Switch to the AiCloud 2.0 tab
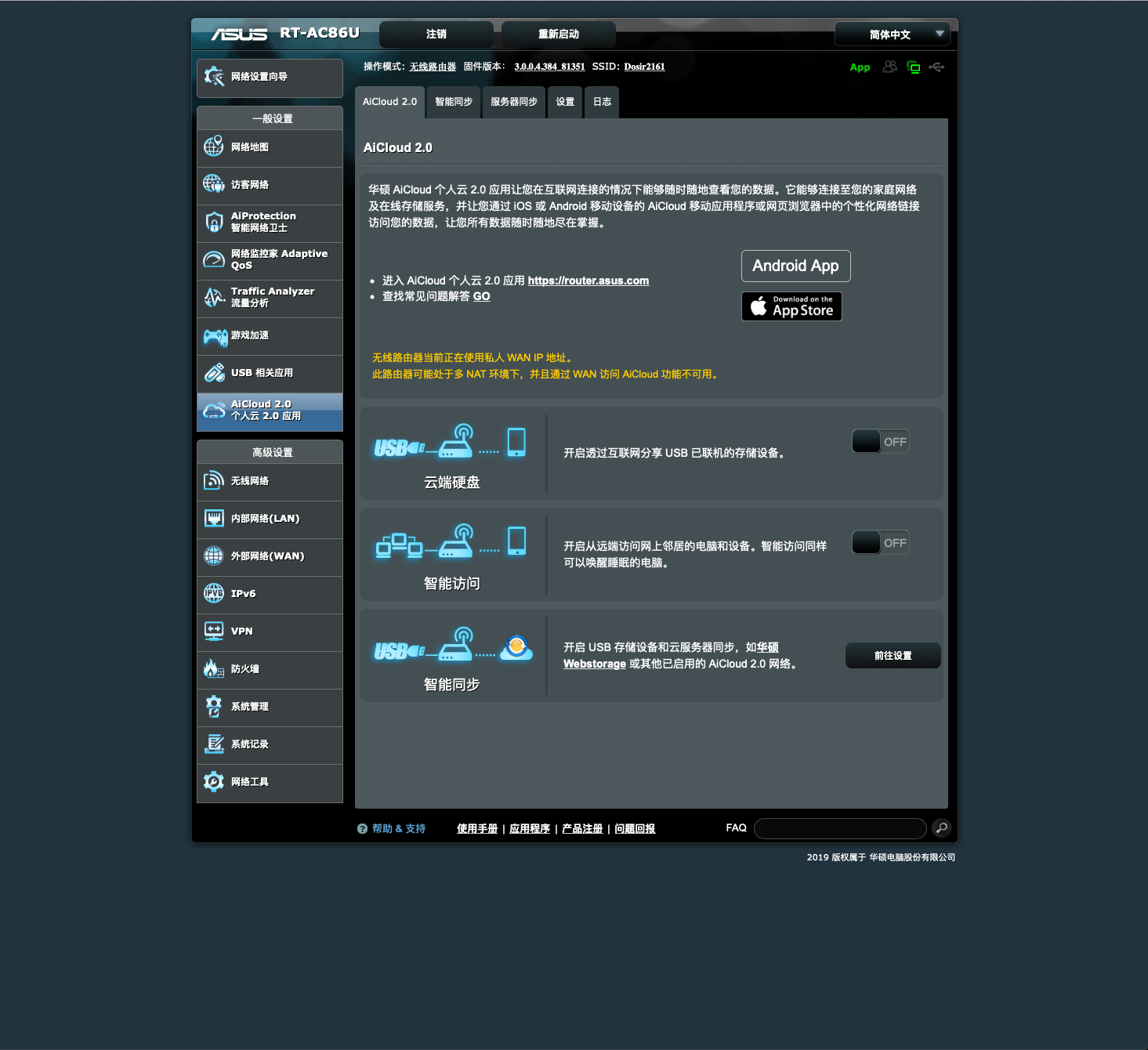The image size is (1148, 1050). [389, 102]
